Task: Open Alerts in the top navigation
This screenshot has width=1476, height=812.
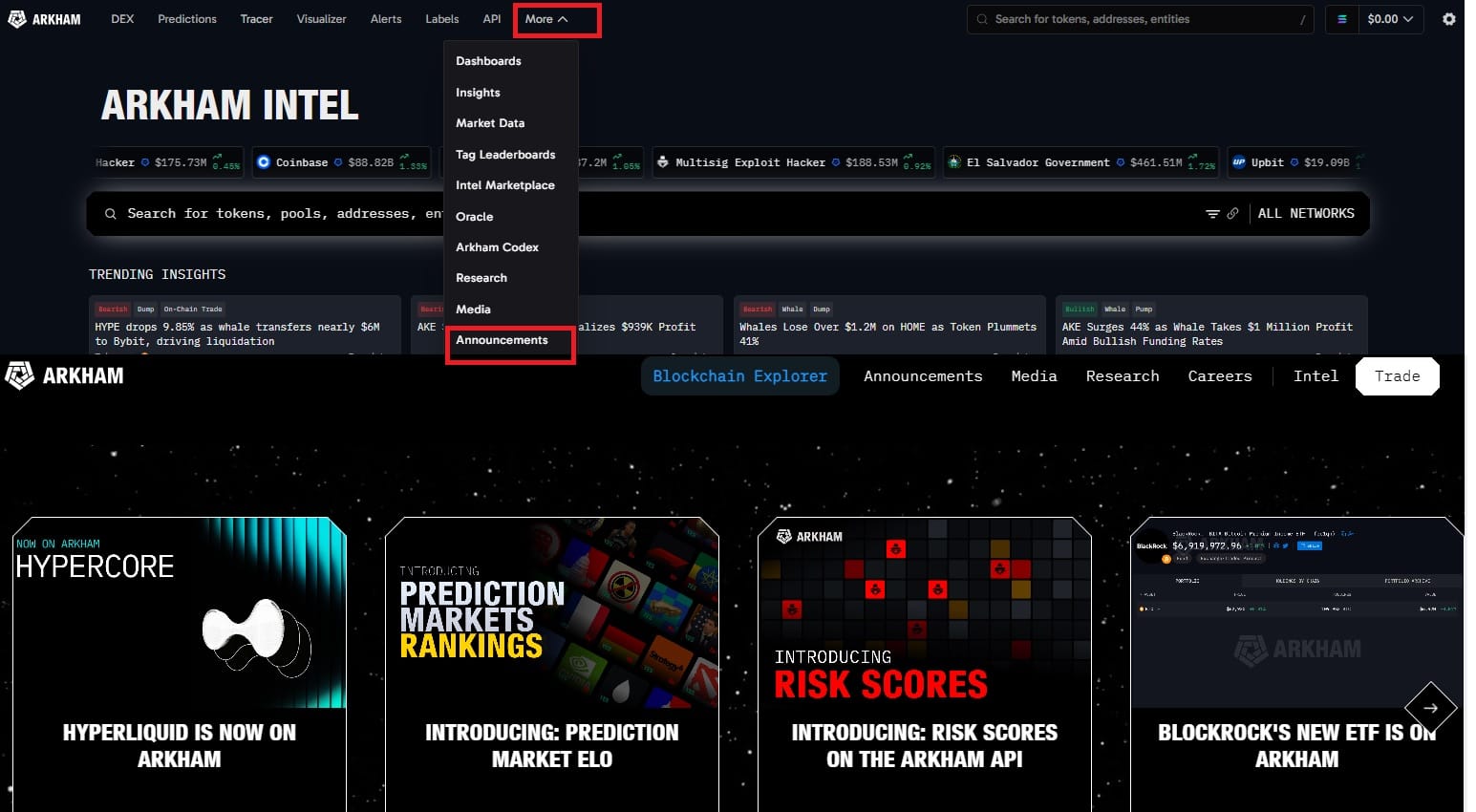Action: pos(386,19)
